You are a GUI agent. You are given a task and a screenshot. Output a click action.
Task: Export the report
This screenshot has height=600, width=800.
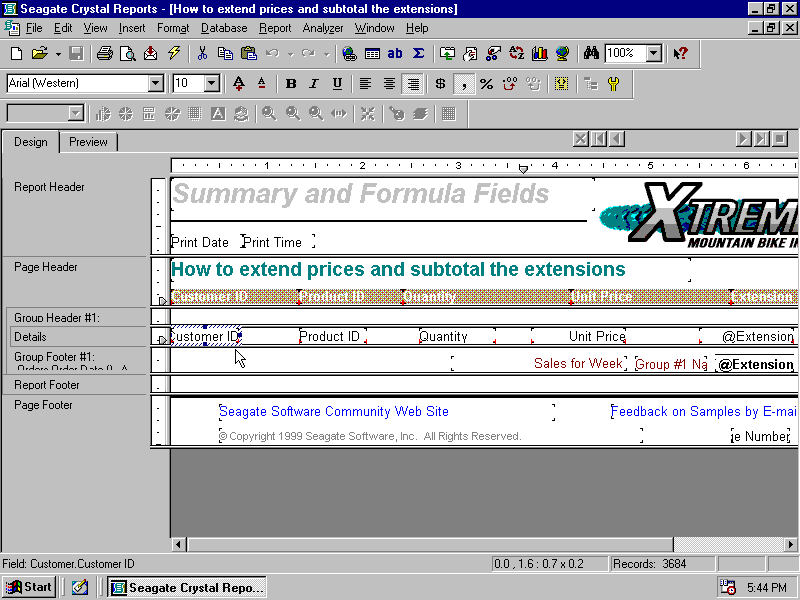click(x=150, y=53)
